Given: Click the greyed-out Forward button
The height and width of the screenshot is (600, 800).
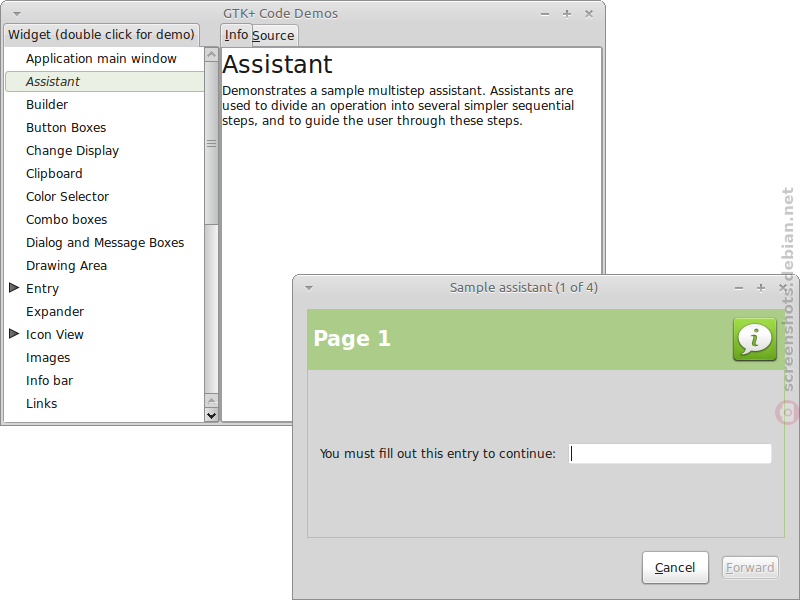Looking at the screenshot, I should (x=750, y=567).
